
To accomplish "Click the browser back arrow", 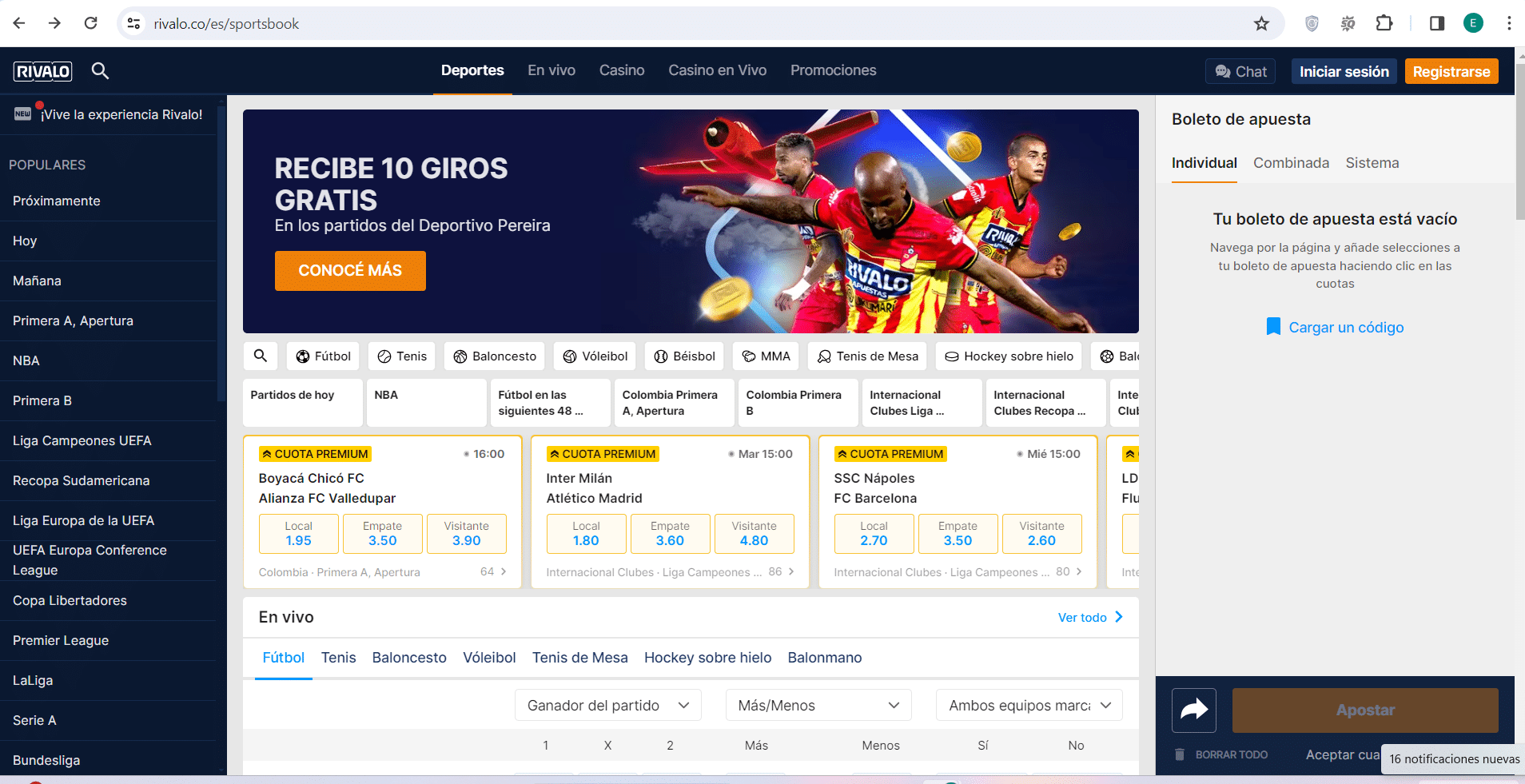I will [19, 23].
